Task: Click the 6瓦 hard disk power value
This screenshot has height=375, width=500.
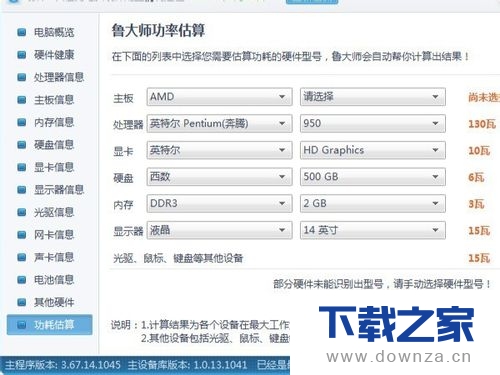Action: [x=476, y=177]
